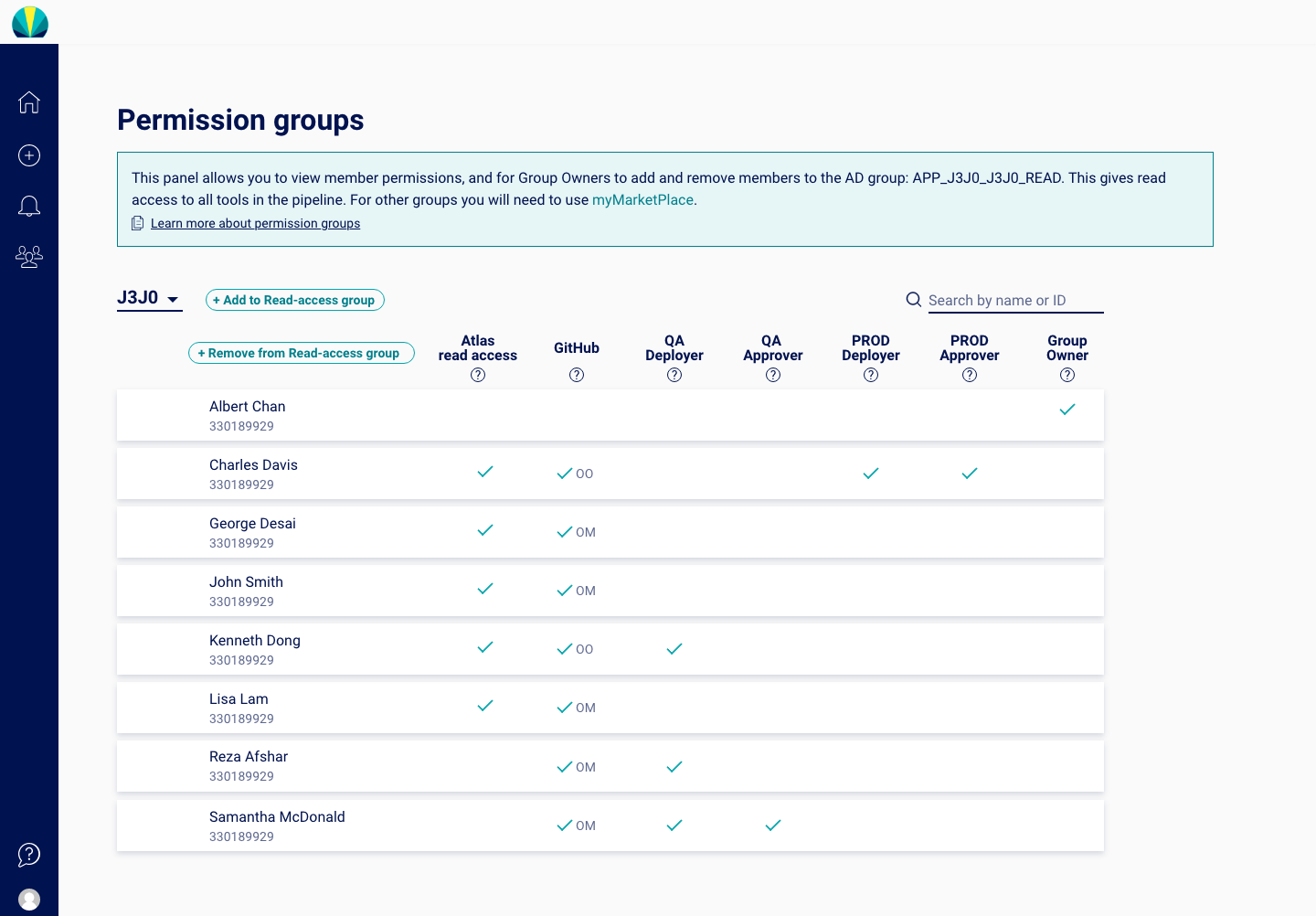Viewport: 1316px width, 916px height.
Task: Open the user profile avatar
Action: pyautogui.click(x=29, y=900)
